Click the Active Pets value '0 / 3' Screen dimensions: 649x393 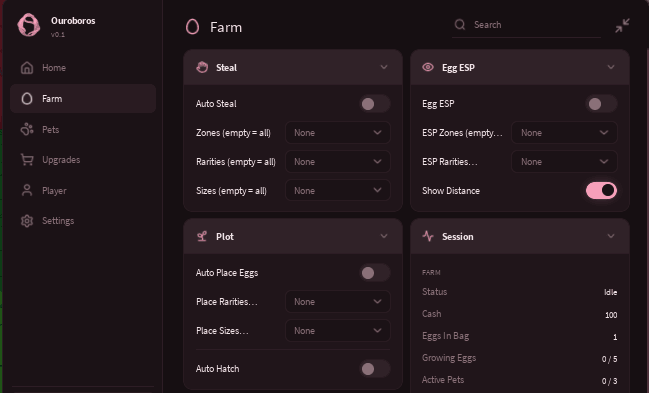click(x=609, y=381)
